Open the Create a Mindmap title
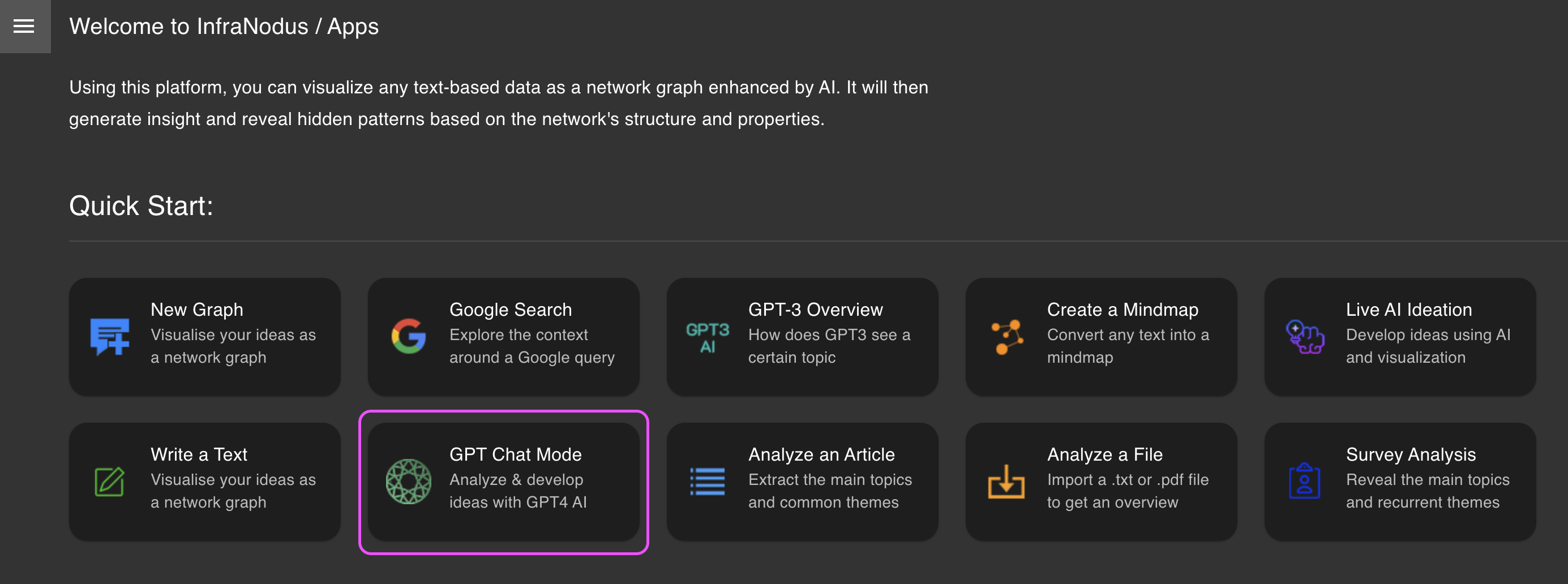 click(1123, 310)
